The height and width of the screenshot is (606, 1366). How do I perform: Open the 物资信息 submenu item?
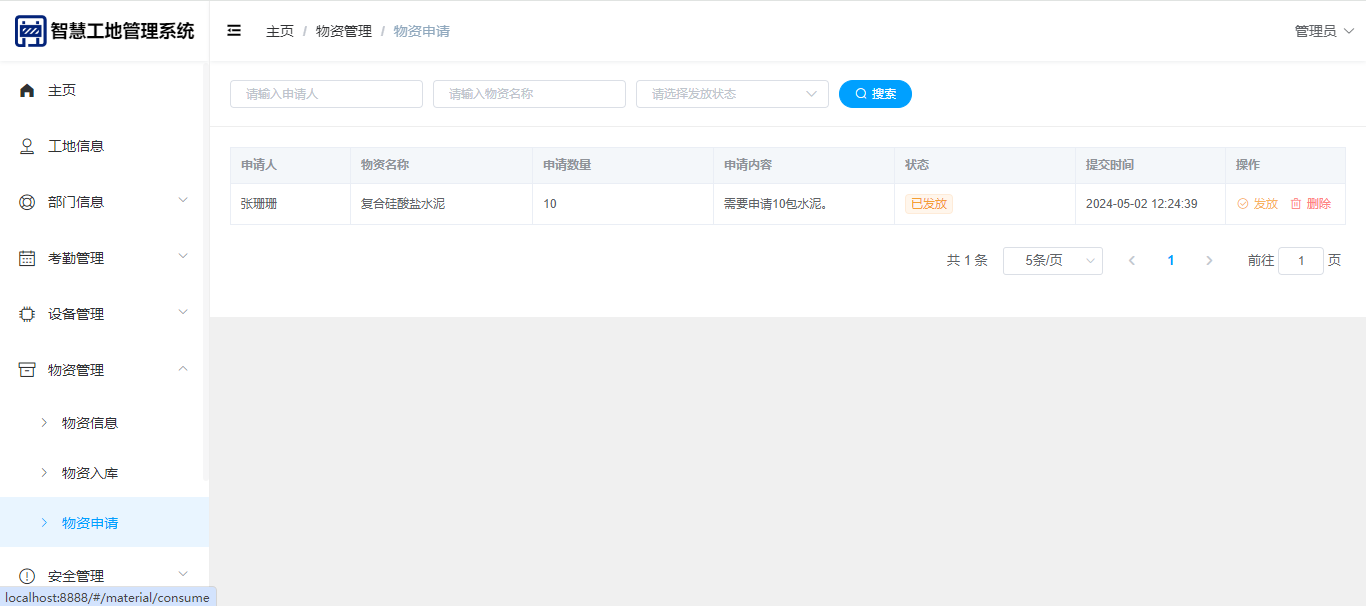pyautogui.click(x=90, y=423)
